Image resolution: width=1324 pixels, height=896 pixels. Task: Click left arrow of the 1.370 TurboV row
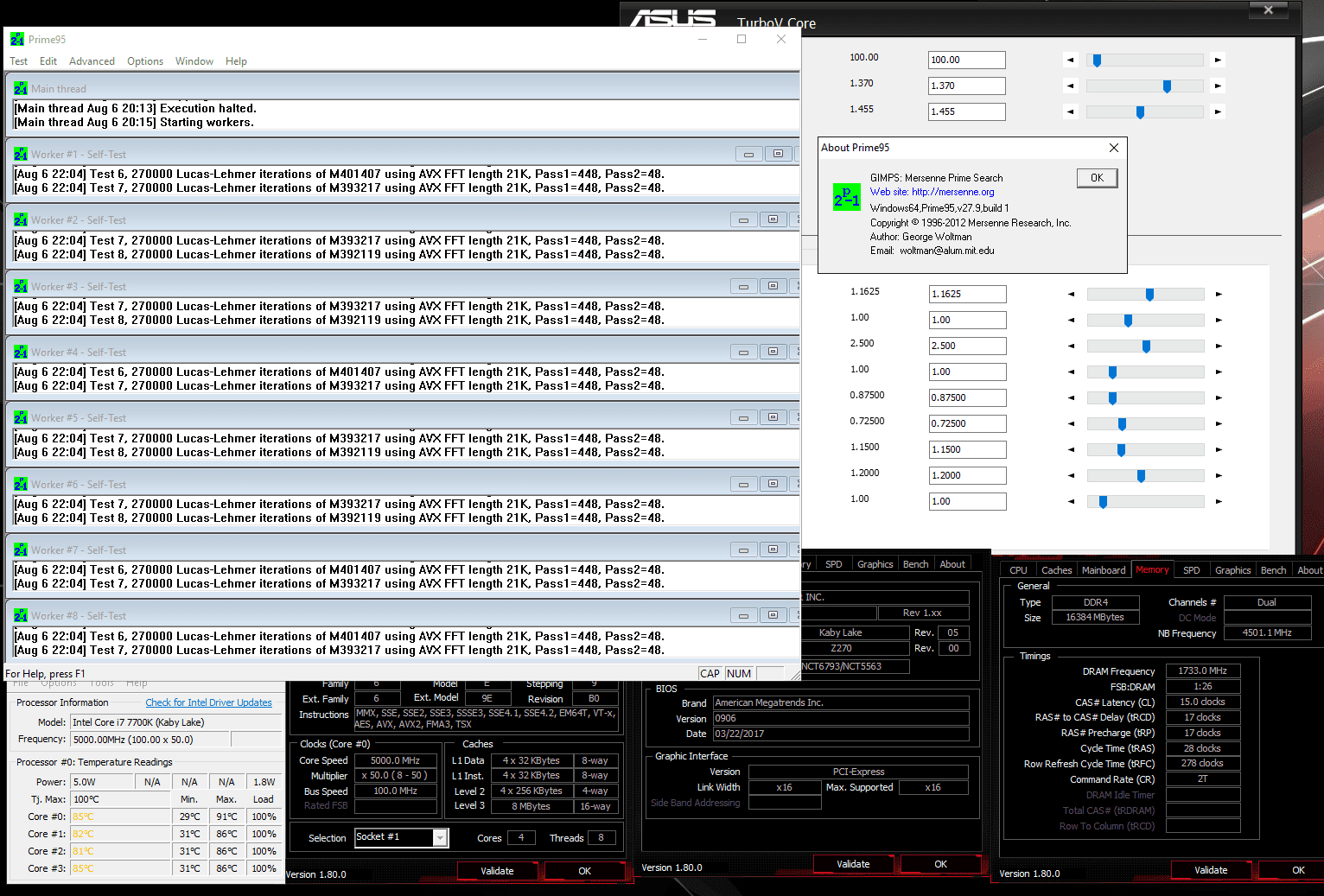click(1071, 86)
